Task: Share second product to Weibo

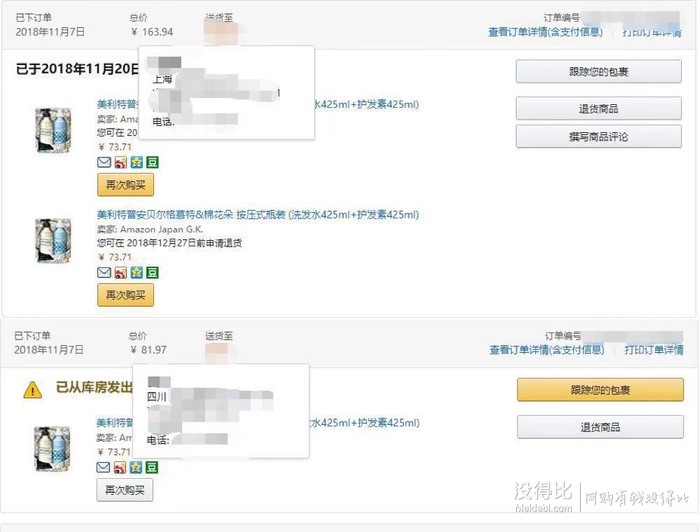Action: coord(121,272)
